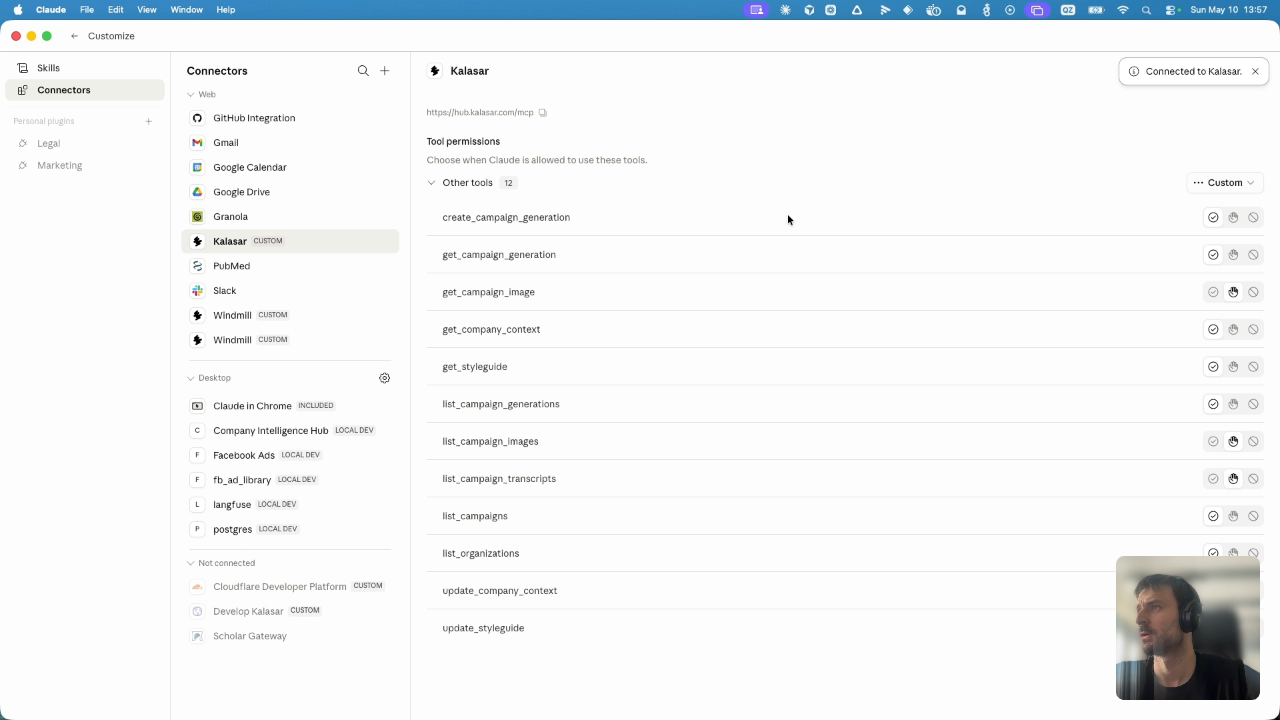Collapse the Web connectors section
Image resolution: width=1280 pixels, height=720 pixels.
coord(191,95)
